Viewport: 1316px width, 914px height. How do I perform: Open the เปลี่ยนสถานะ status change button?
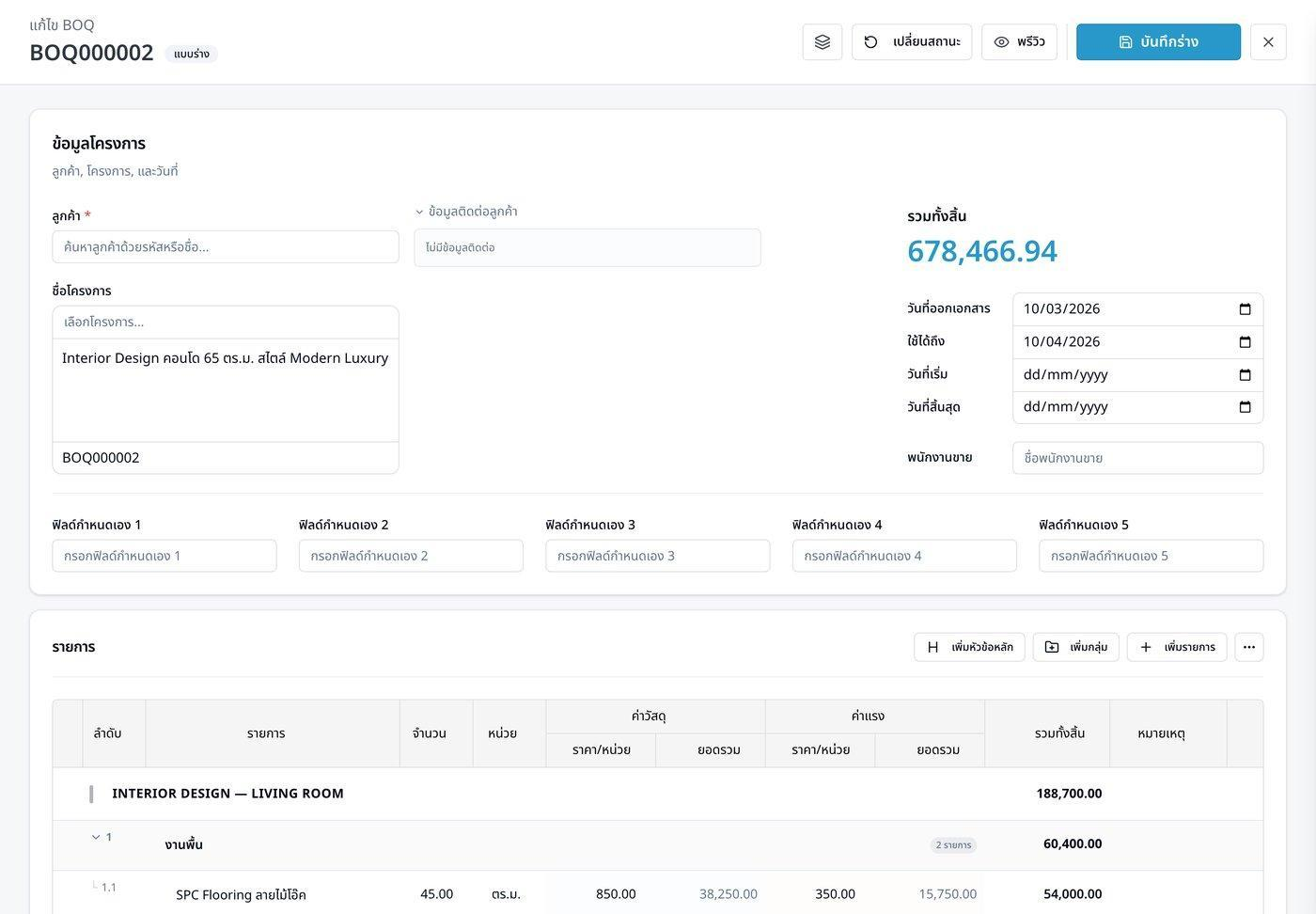pyautogui.click(x=913, y=42)
